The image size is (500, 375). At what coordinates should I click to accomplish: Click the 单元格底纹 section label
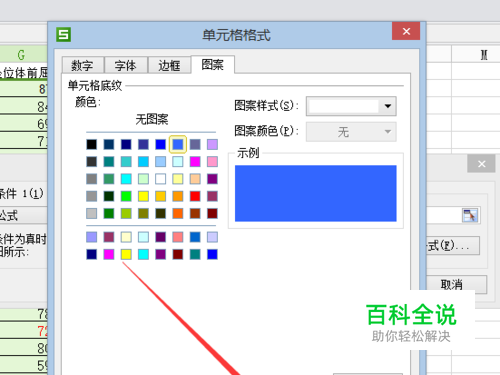pyautogui.click(x=95, y=86)
